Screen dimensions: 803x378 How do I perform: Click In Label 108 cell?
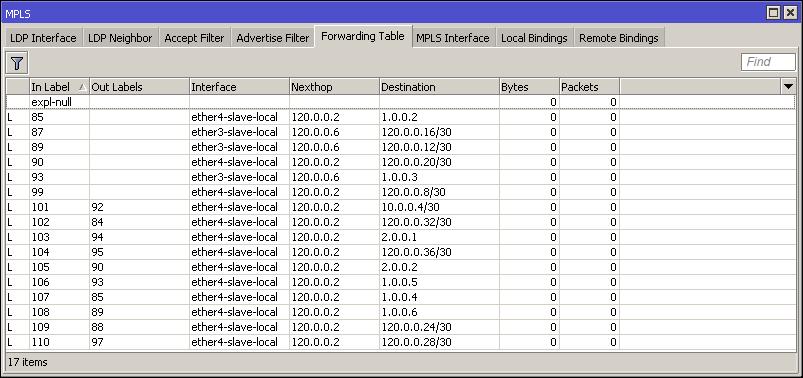click(59, 312)
